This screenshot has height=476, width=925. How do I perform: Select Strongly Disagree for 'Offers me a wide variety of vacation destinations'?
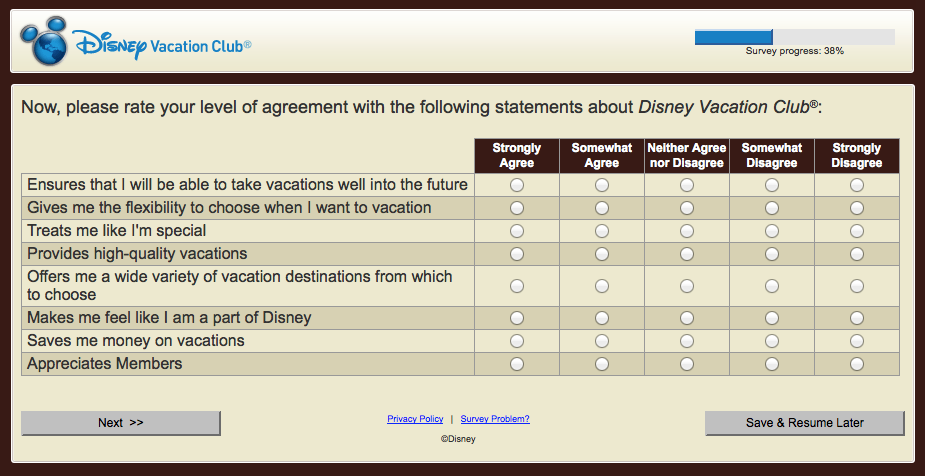[857, 286]
